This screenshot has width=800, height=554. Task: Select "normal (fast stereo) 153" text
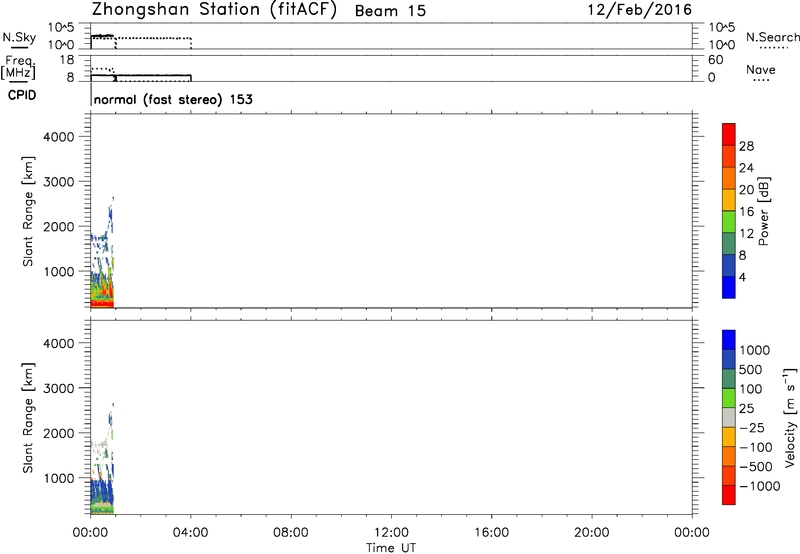click(x=173, y=99)
